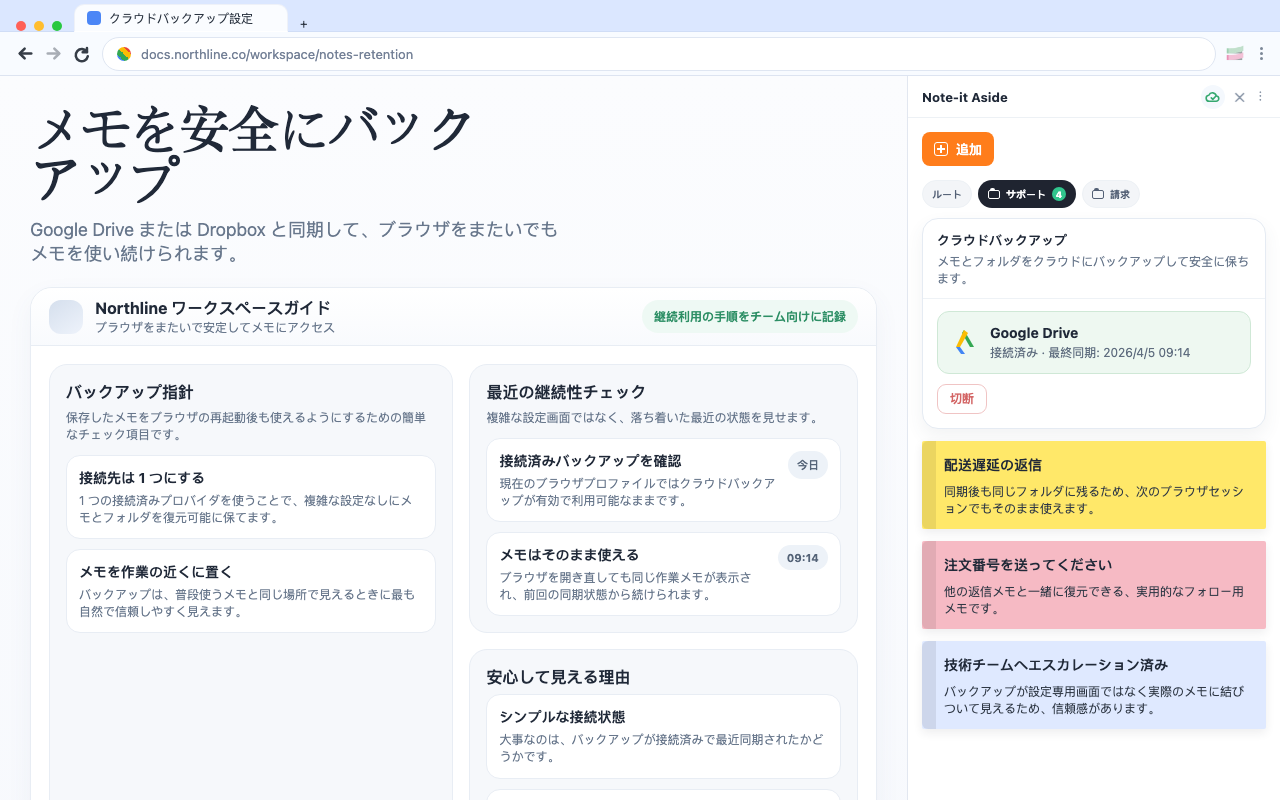
Task: Click inside the browser address bar
Action: coord(400,54)
